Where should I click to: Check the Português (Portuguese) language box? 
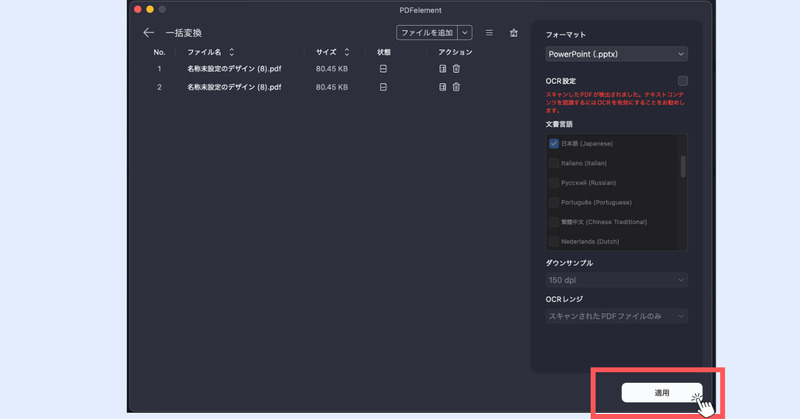[x=554, y=203]
